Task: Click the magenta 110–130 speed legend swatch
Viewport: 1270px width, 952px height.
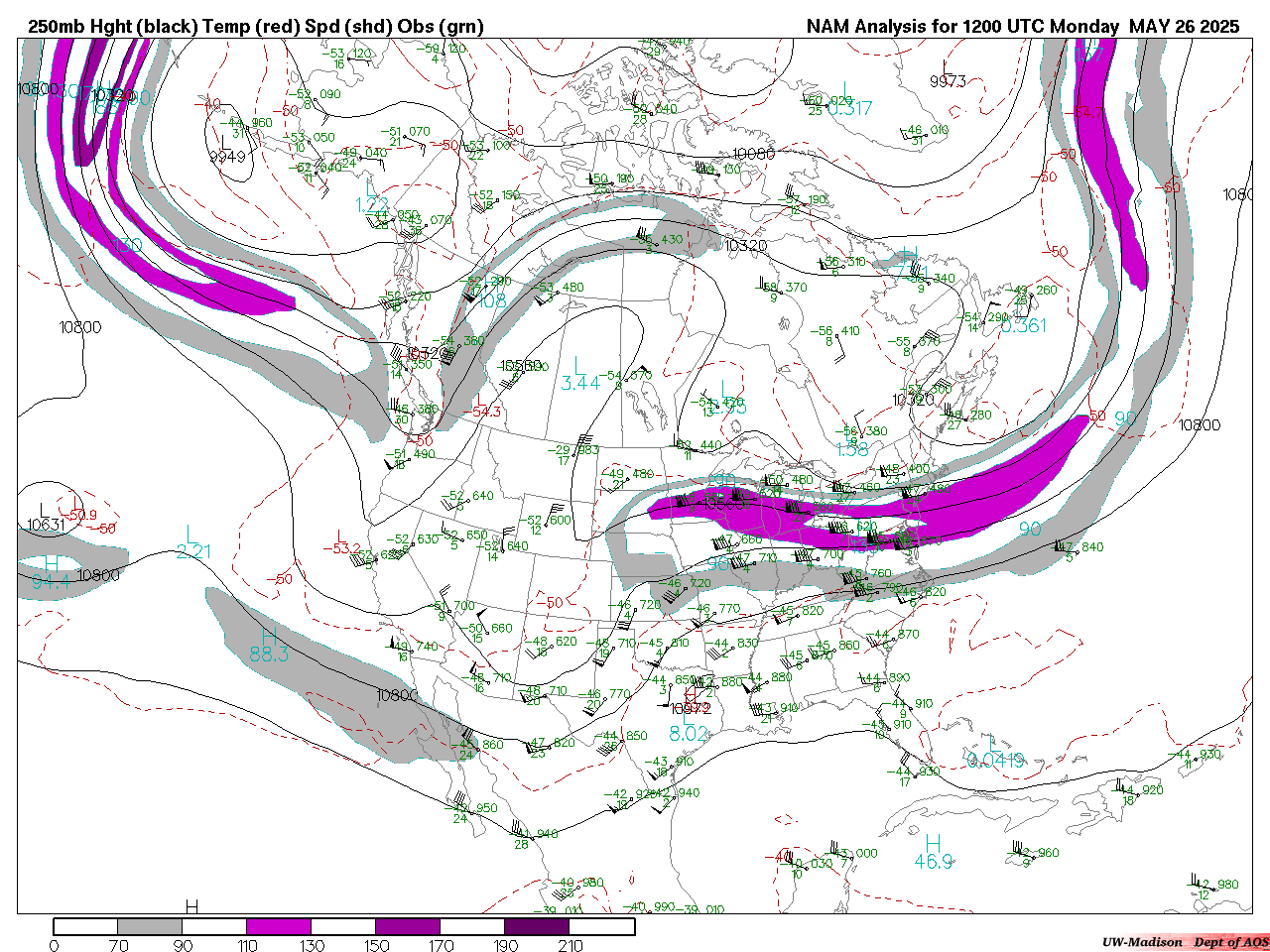Action: 279,927
